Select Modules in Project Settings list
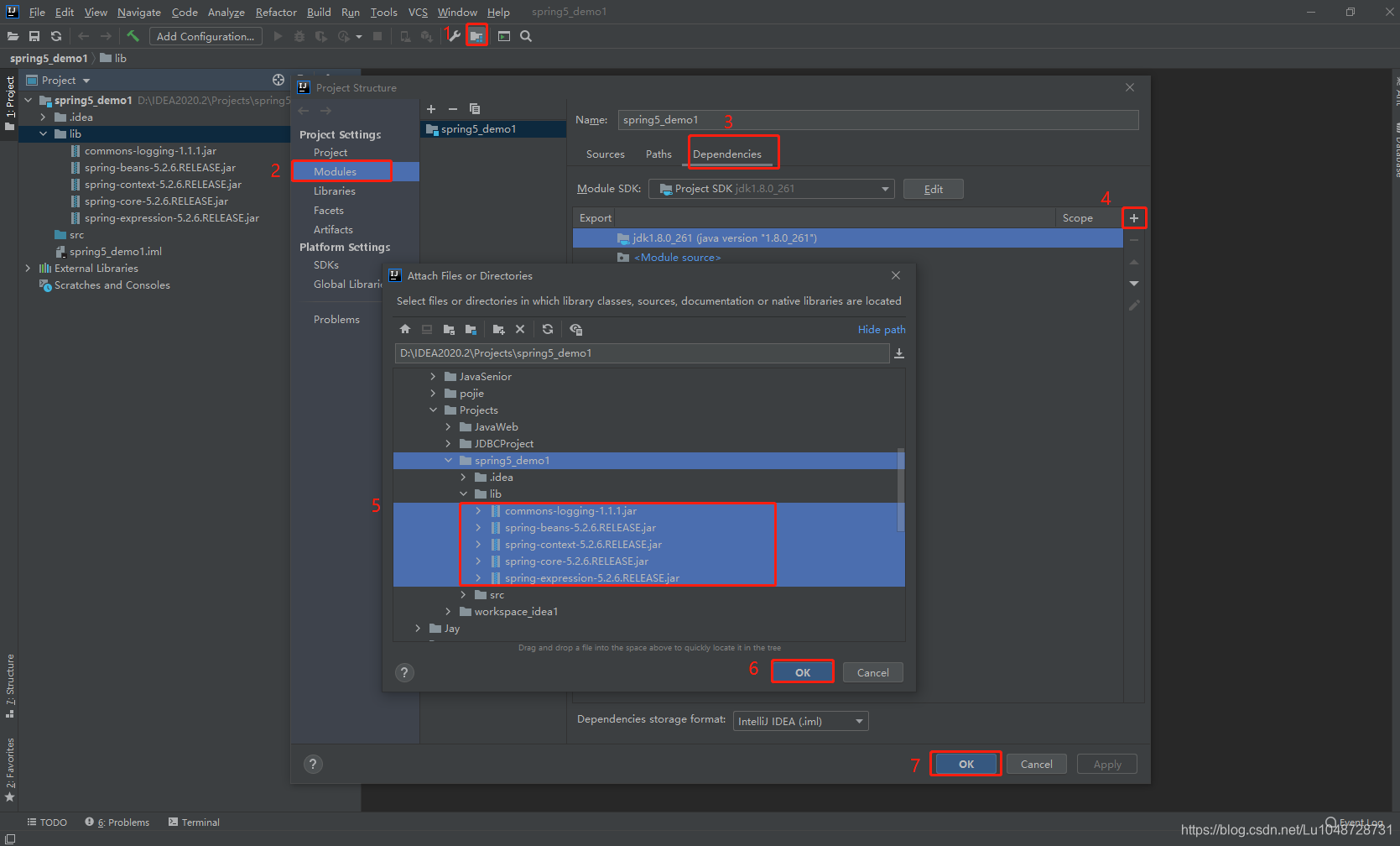 click(335, 172)
